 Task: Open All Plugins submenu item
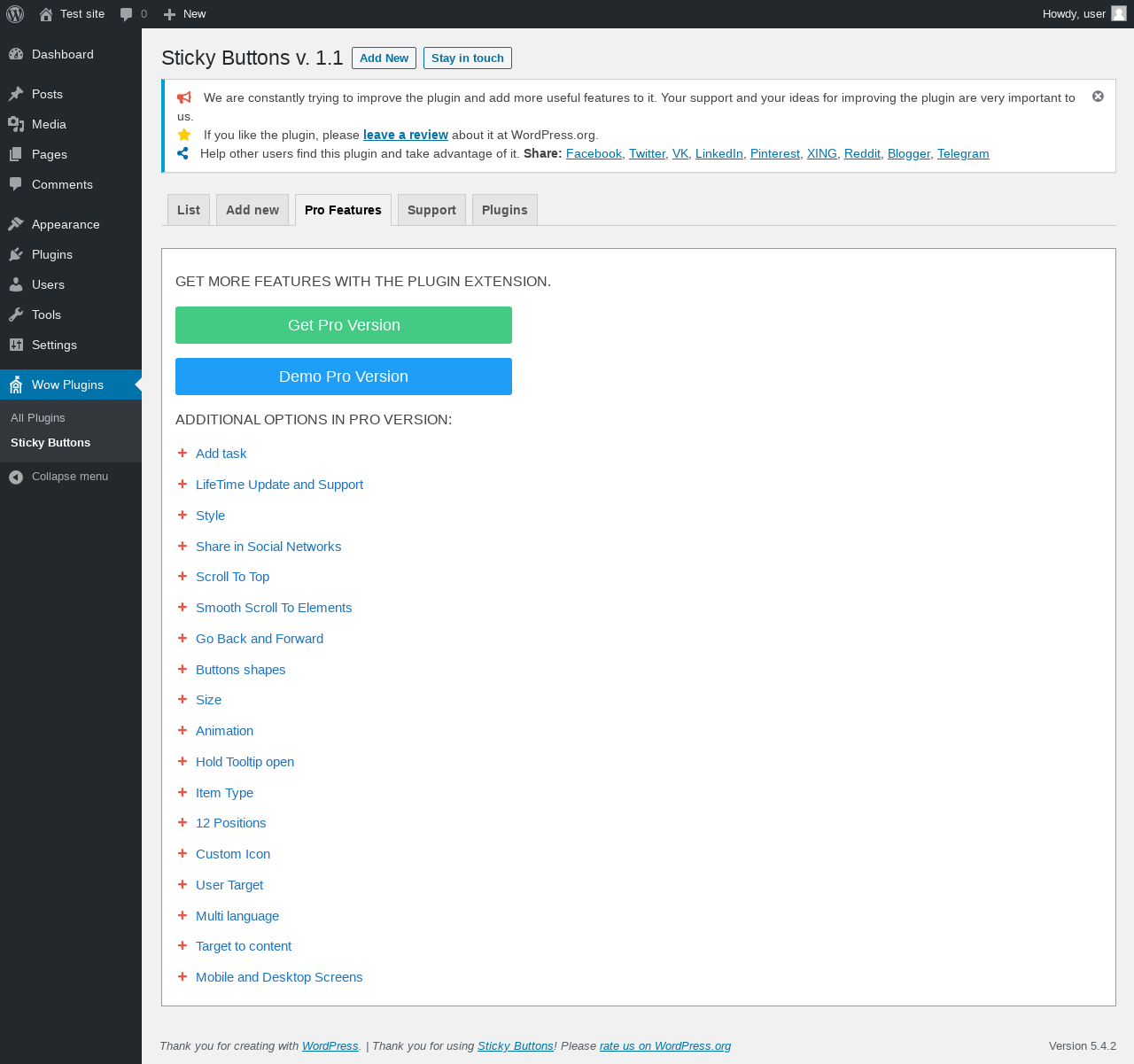tap(38, 418)
